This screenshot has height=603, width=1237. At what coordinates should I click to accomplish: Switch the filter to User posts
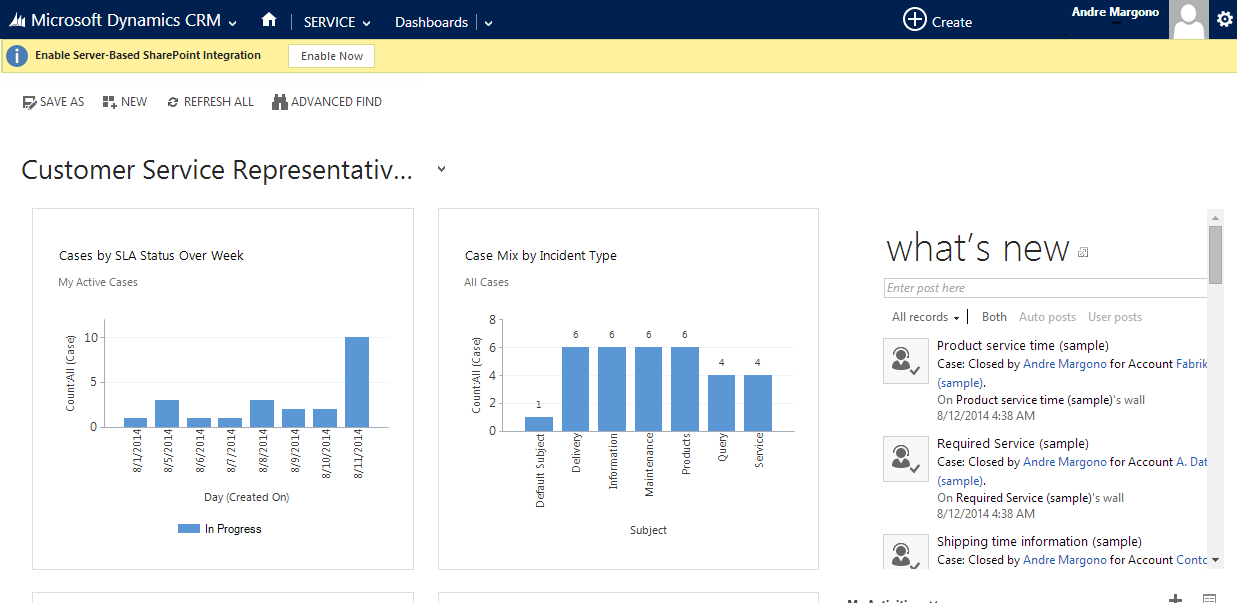click(1114, 317)
